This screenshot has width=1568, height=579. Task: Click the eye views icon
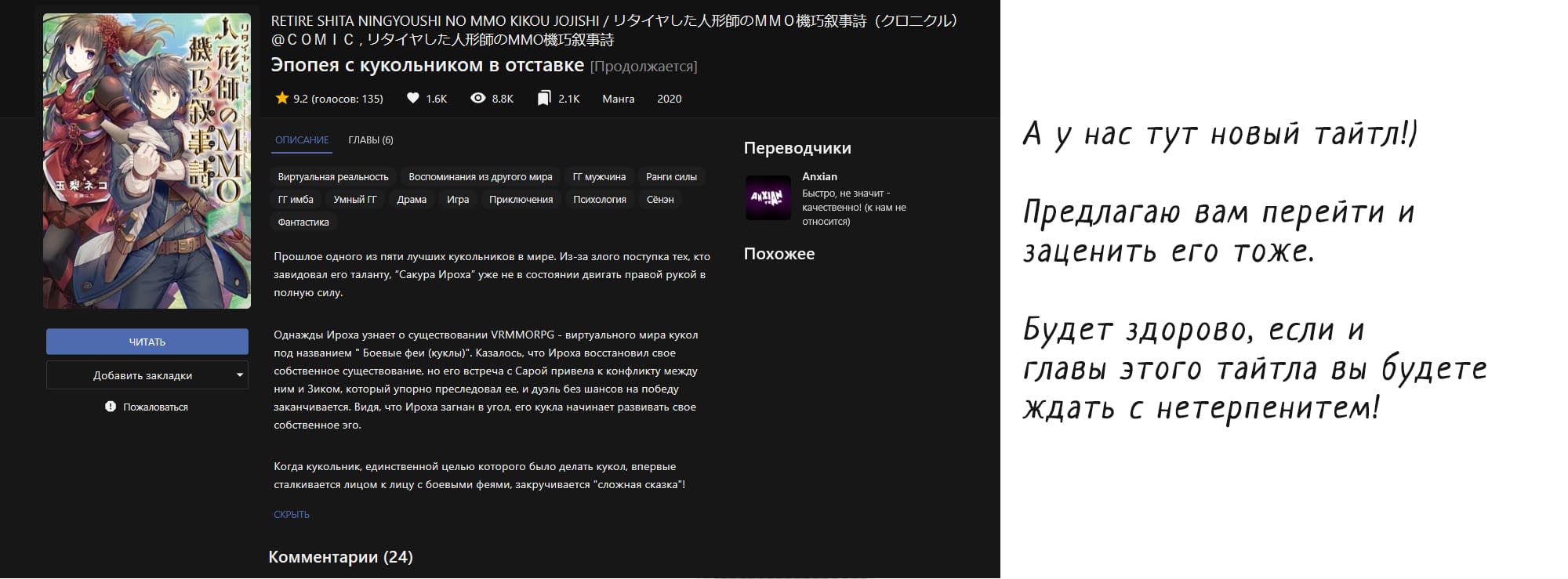[477, 98]
